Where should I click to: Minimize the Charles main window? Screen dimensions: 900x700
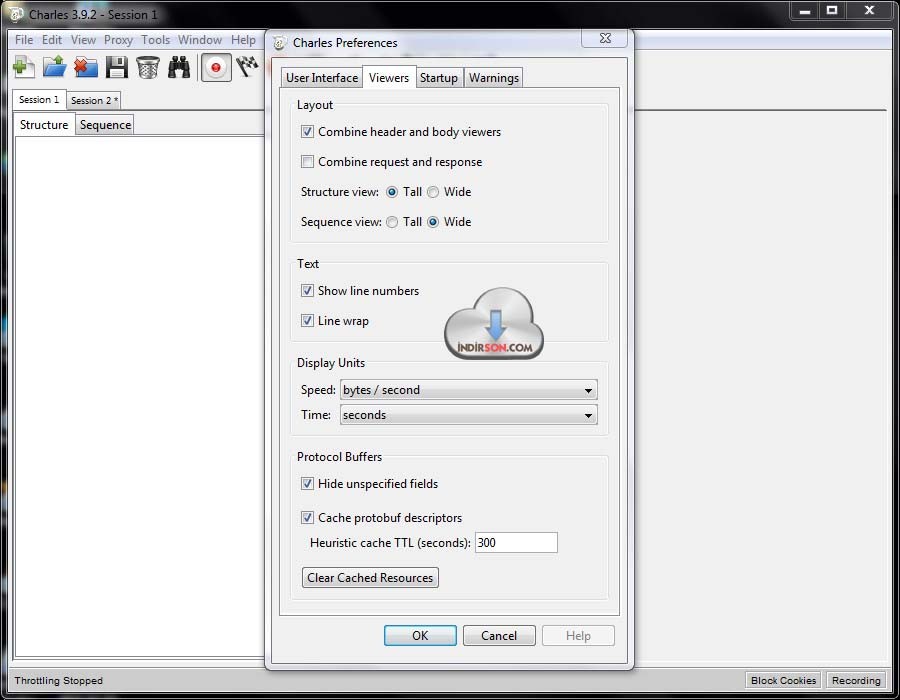(805, 11)
